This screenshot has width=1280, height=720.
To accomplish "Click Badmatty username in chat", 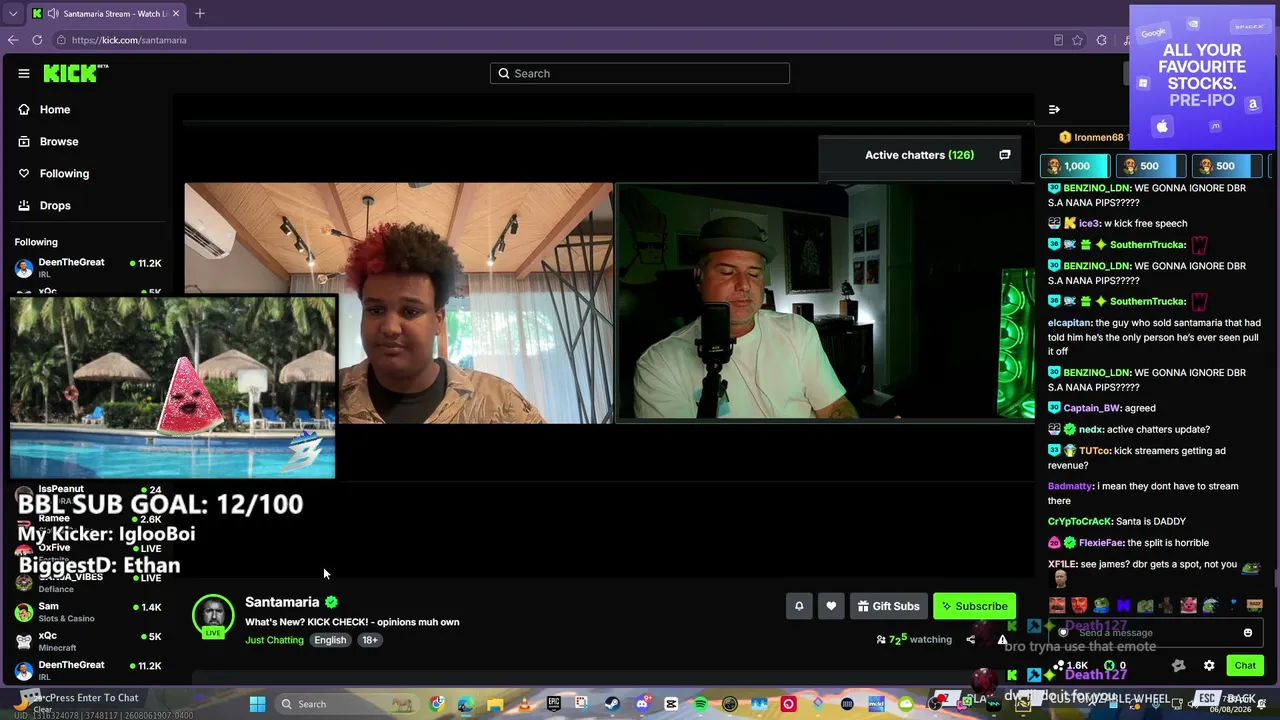I will [1070, 486].
